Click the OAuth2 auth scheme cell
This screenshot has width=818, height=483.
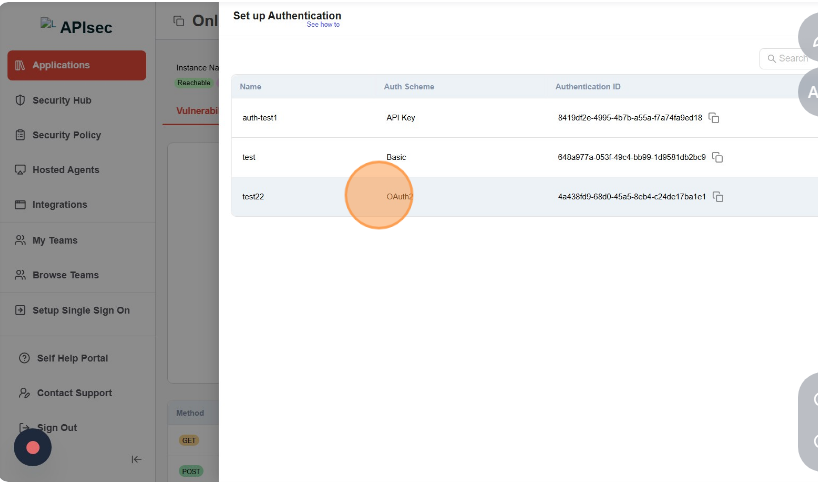tap(400, 197)
